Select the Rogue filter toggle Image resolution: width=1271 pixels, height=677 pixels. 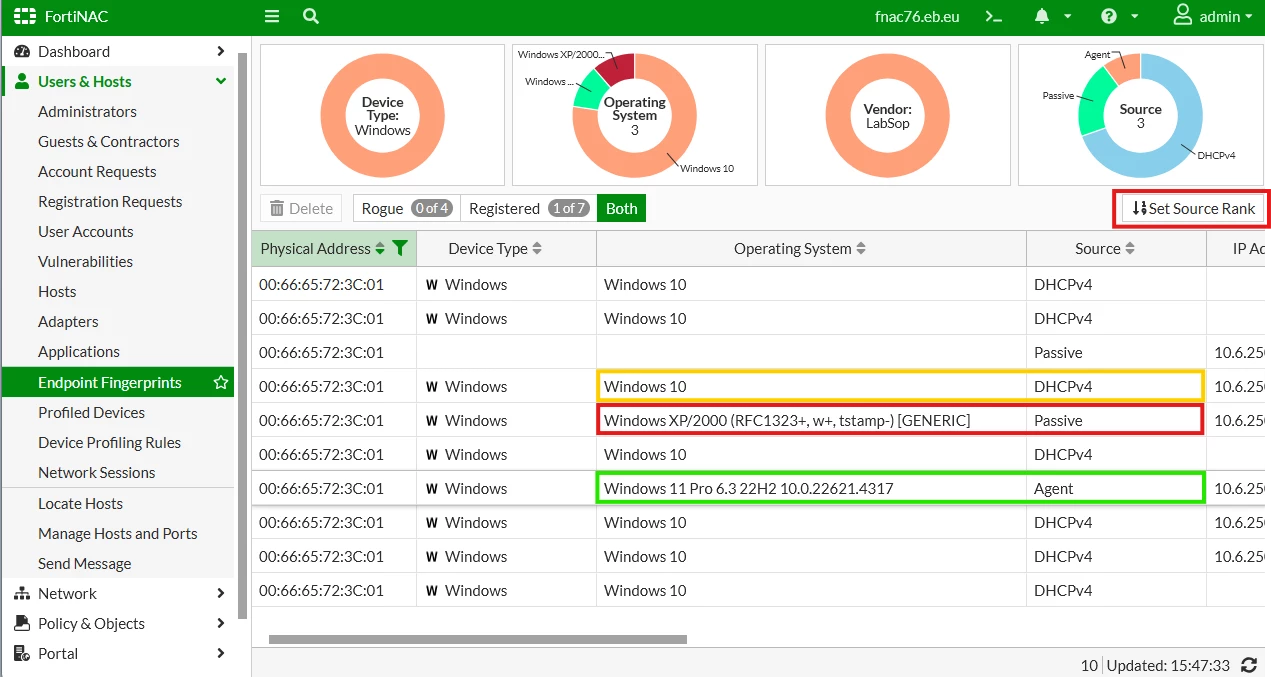pos(406,208)
